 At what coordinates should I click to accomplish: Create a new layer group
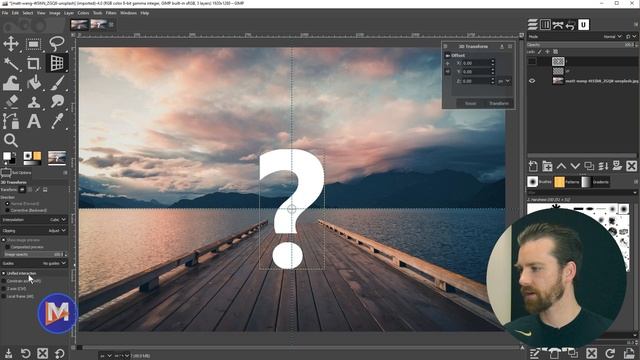547,166
